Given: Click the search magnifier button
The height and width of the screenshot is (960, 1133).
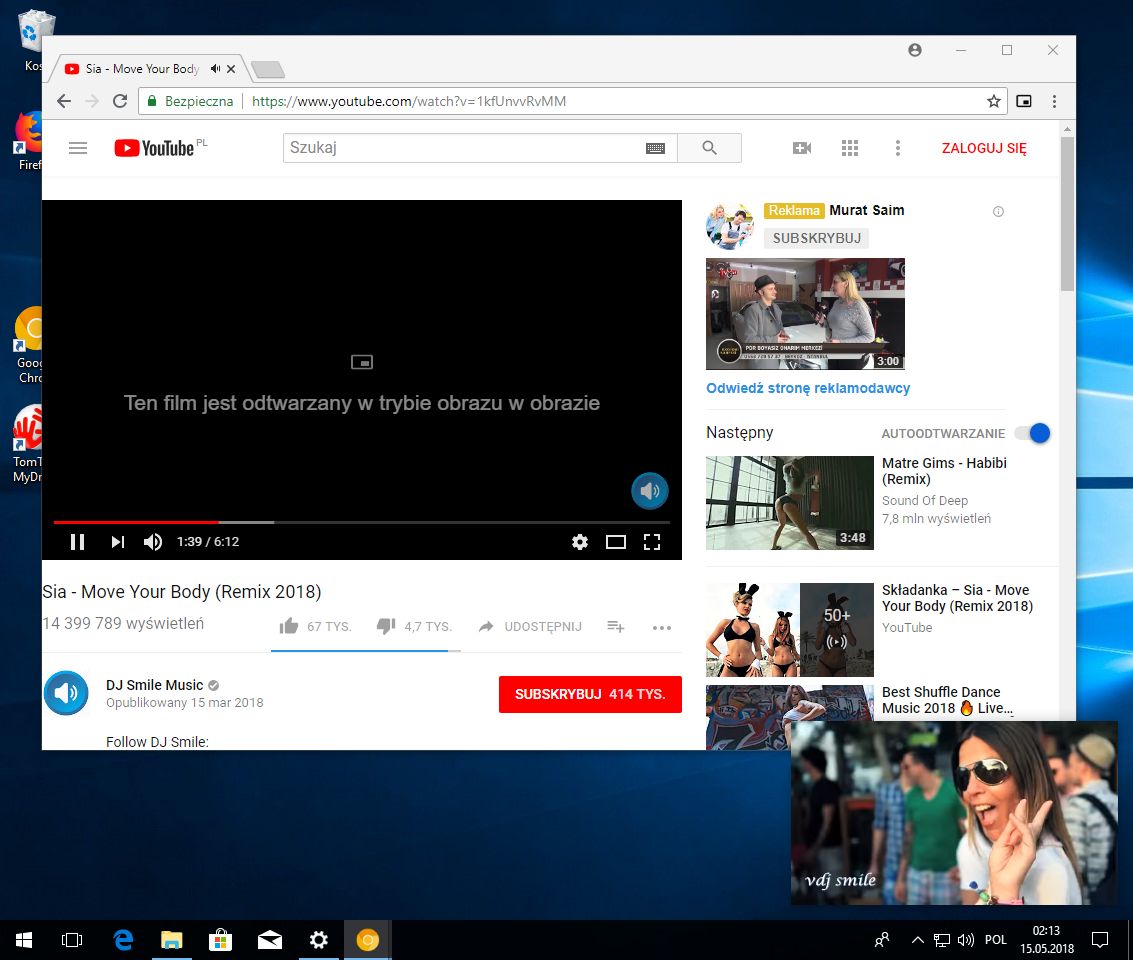Looking at the screenshot, I should (710, 148).
